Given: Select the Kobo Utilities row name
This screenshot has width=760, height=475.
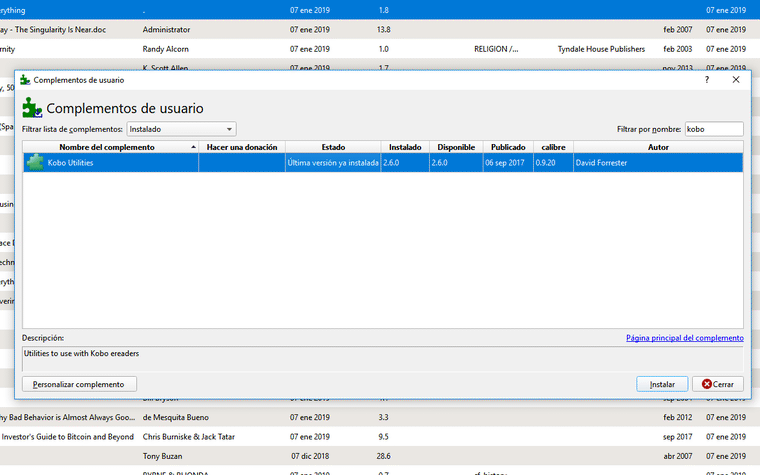Looking at the screenshot, I should click(70, 163).
